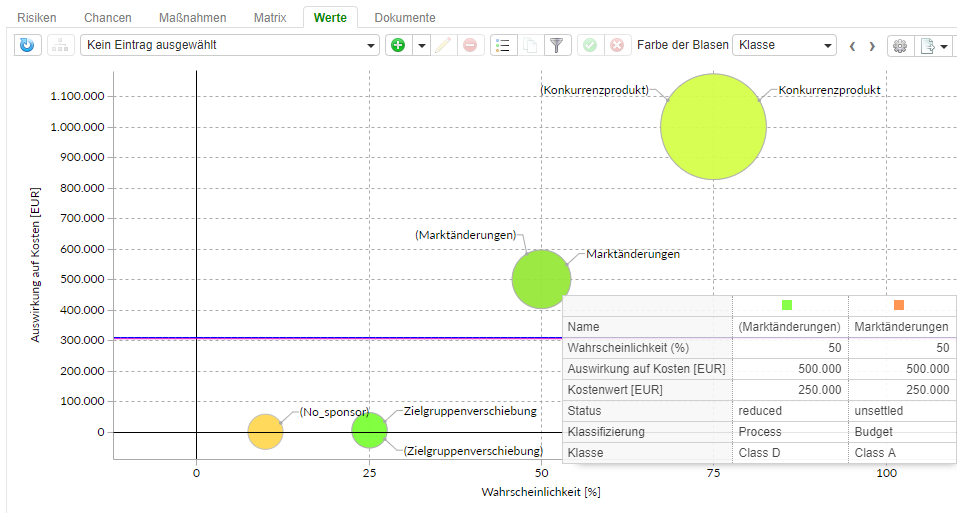Open the Dokumente tab
Viewport: 957px width, 513px height.
pos(405,18)
